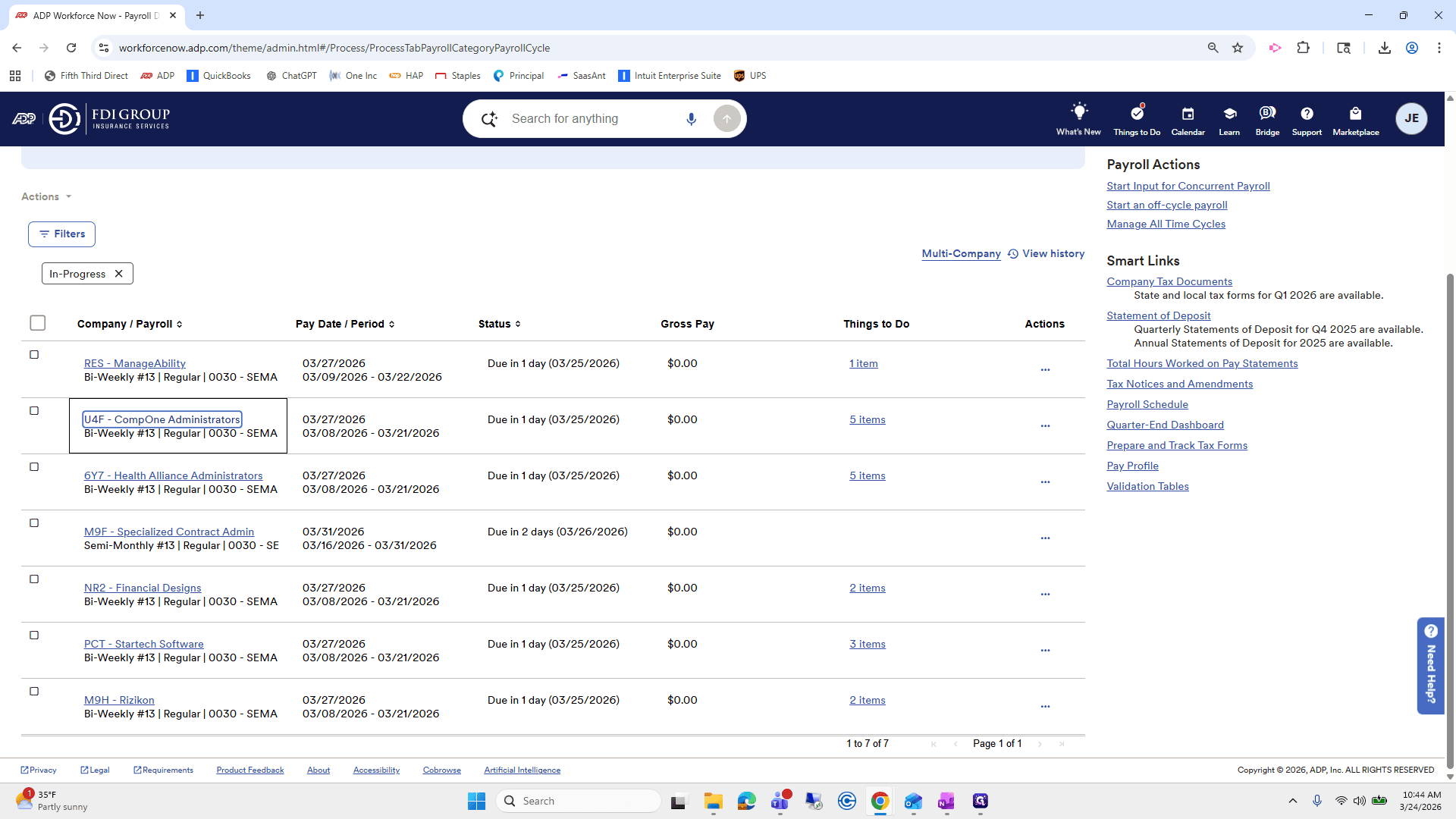Open the QuickBooks bookmark
The width and height of the screenshot is (1456, 819).
point(218,76)
